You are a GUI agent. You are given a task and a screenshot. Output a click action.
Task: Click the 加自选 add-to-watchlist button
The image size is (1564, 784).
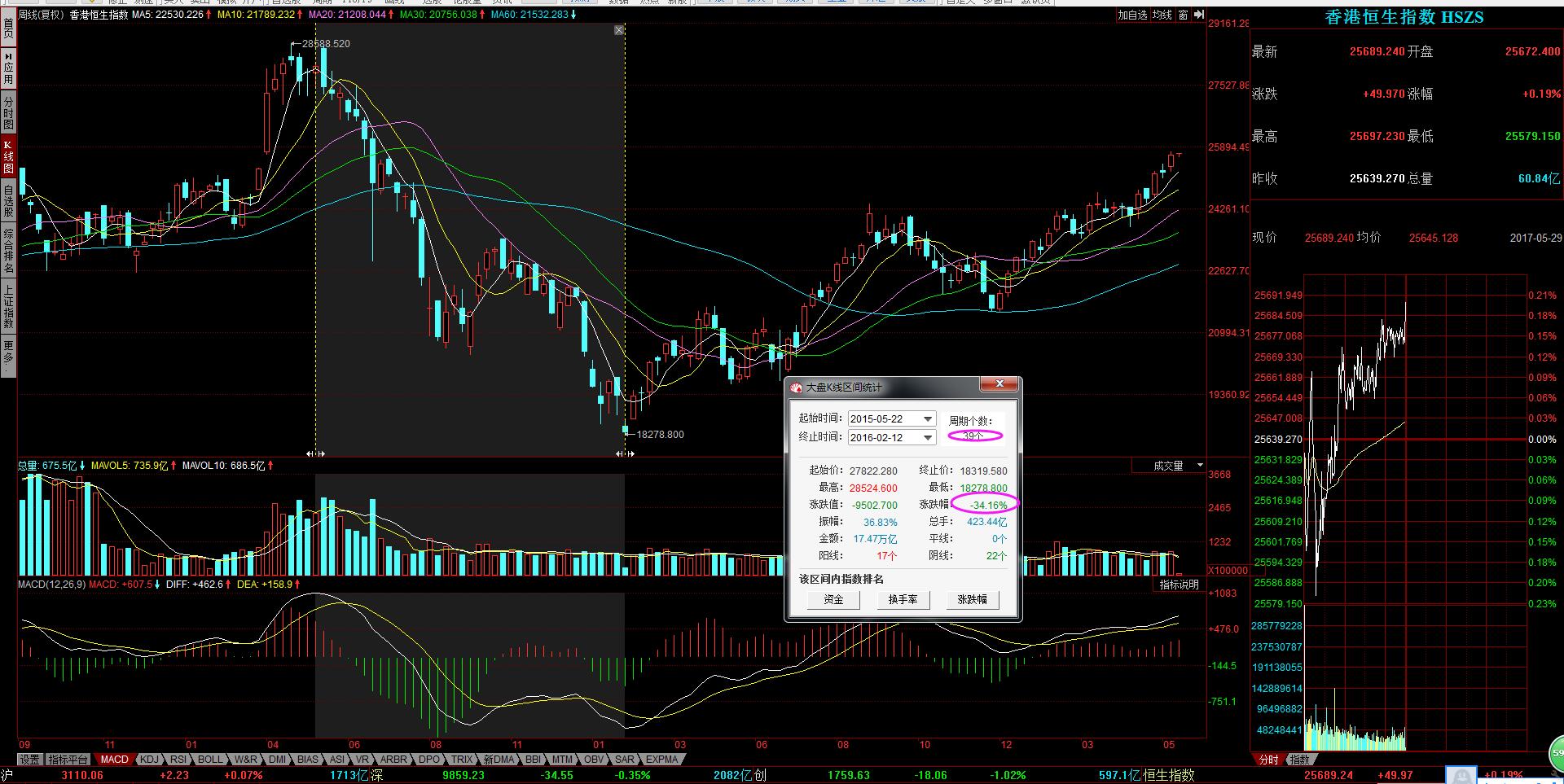[1132, 15]
